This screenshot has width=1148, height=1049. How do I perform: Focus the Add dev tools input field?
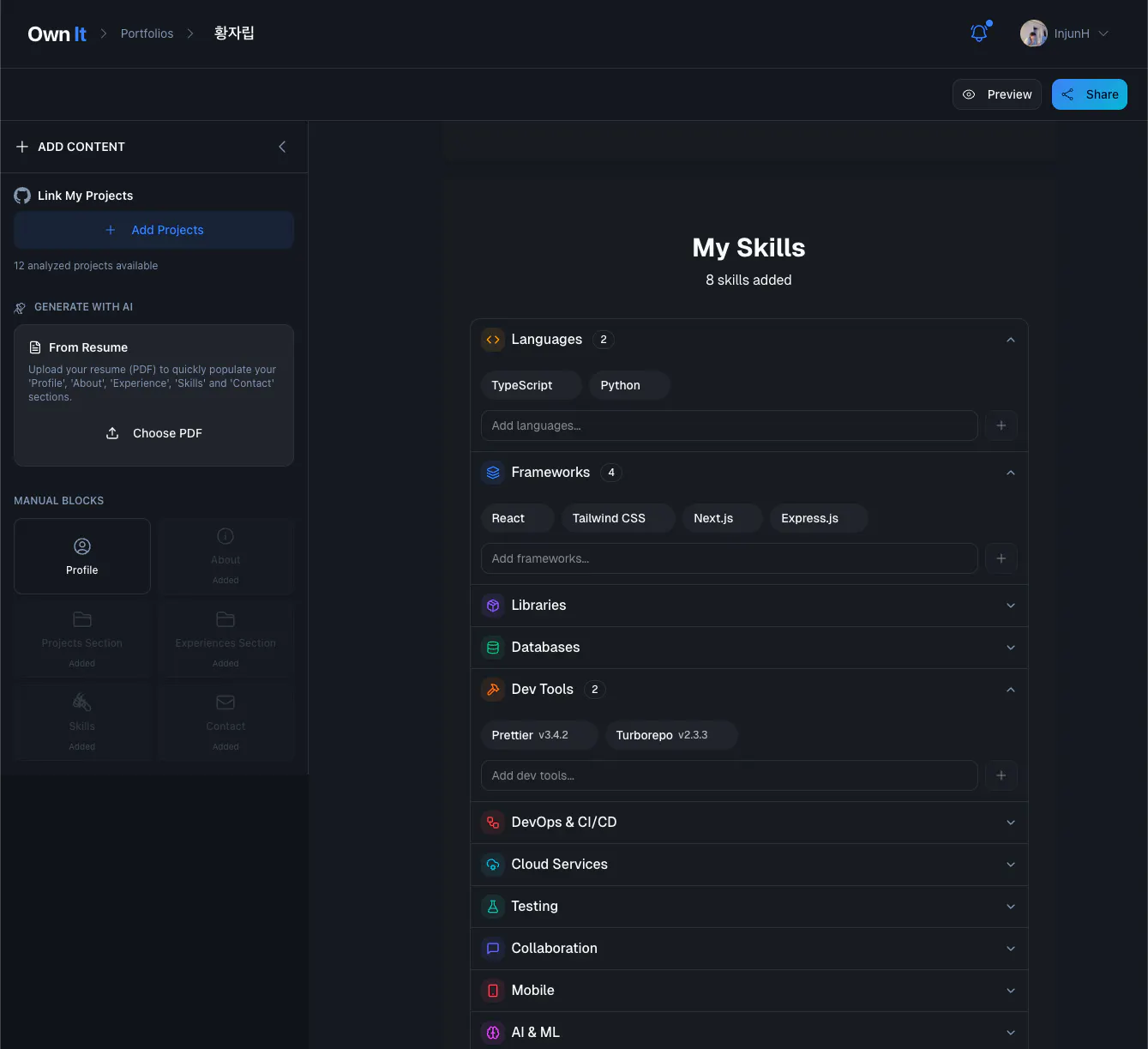click(x=730, y=775)
